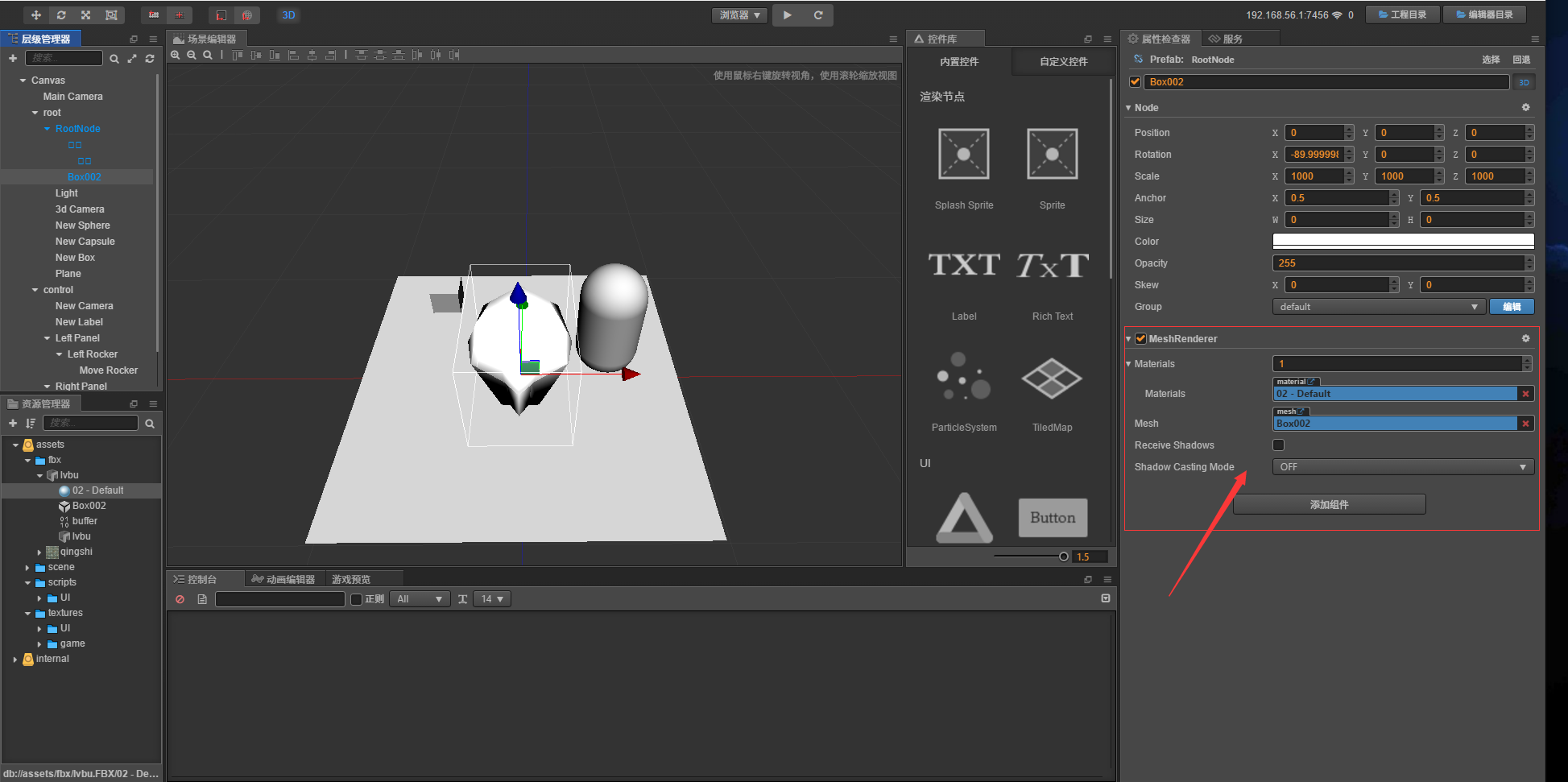The width and height of the screenshot is (1568, 782).
Task: Open Shadow Casting Mode dropdown
Action: pos(1403,467)
